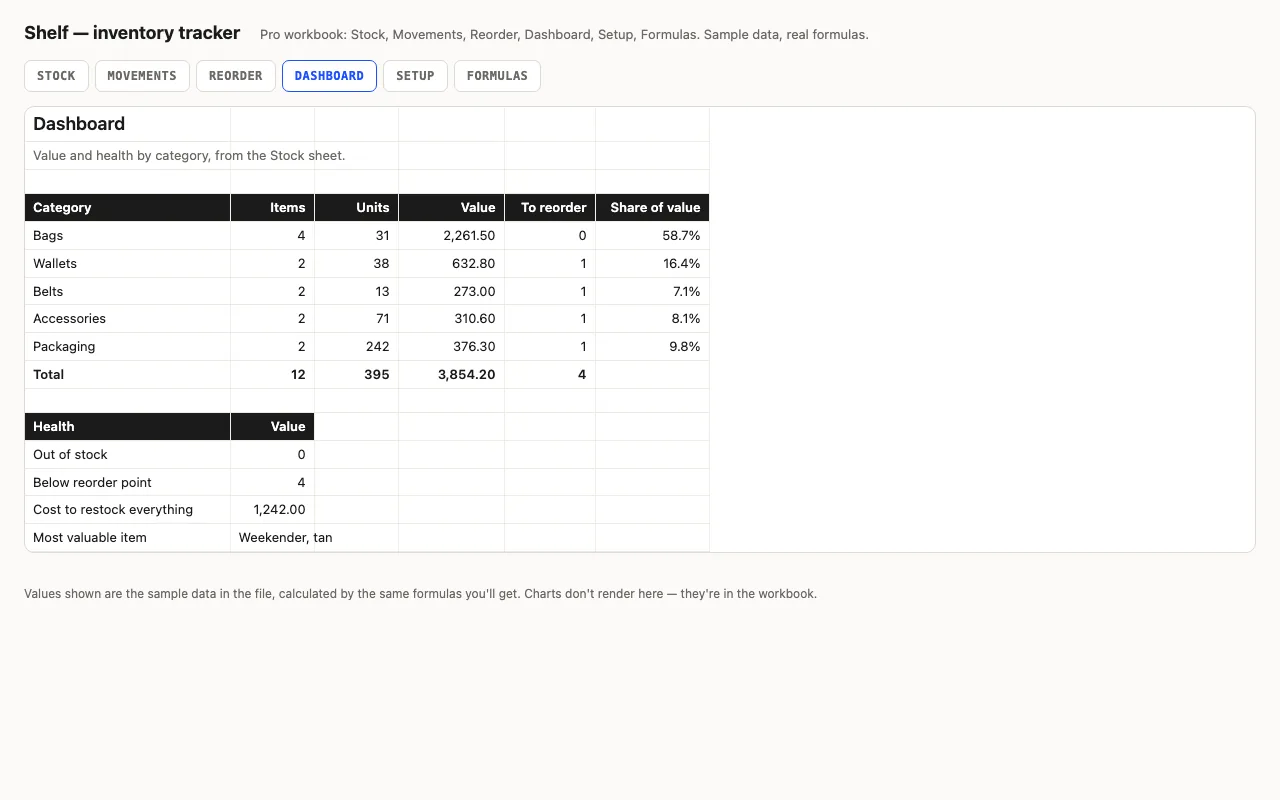The image size is (1280, 800).
Task: Click the Value and health description cell
Action: point(128,156)
